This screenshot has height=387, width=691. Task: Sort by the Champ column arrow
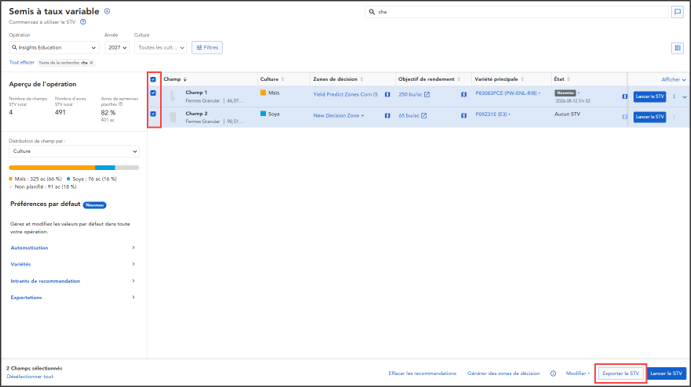185,79
